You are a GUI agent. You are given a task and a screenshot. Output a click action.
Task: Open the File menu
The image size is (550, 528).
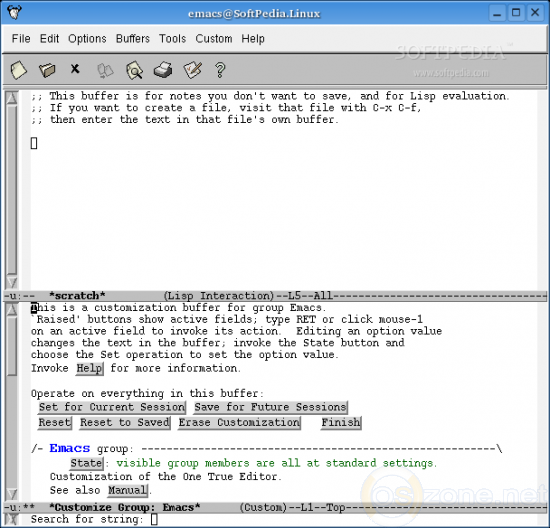click(21, 38)
